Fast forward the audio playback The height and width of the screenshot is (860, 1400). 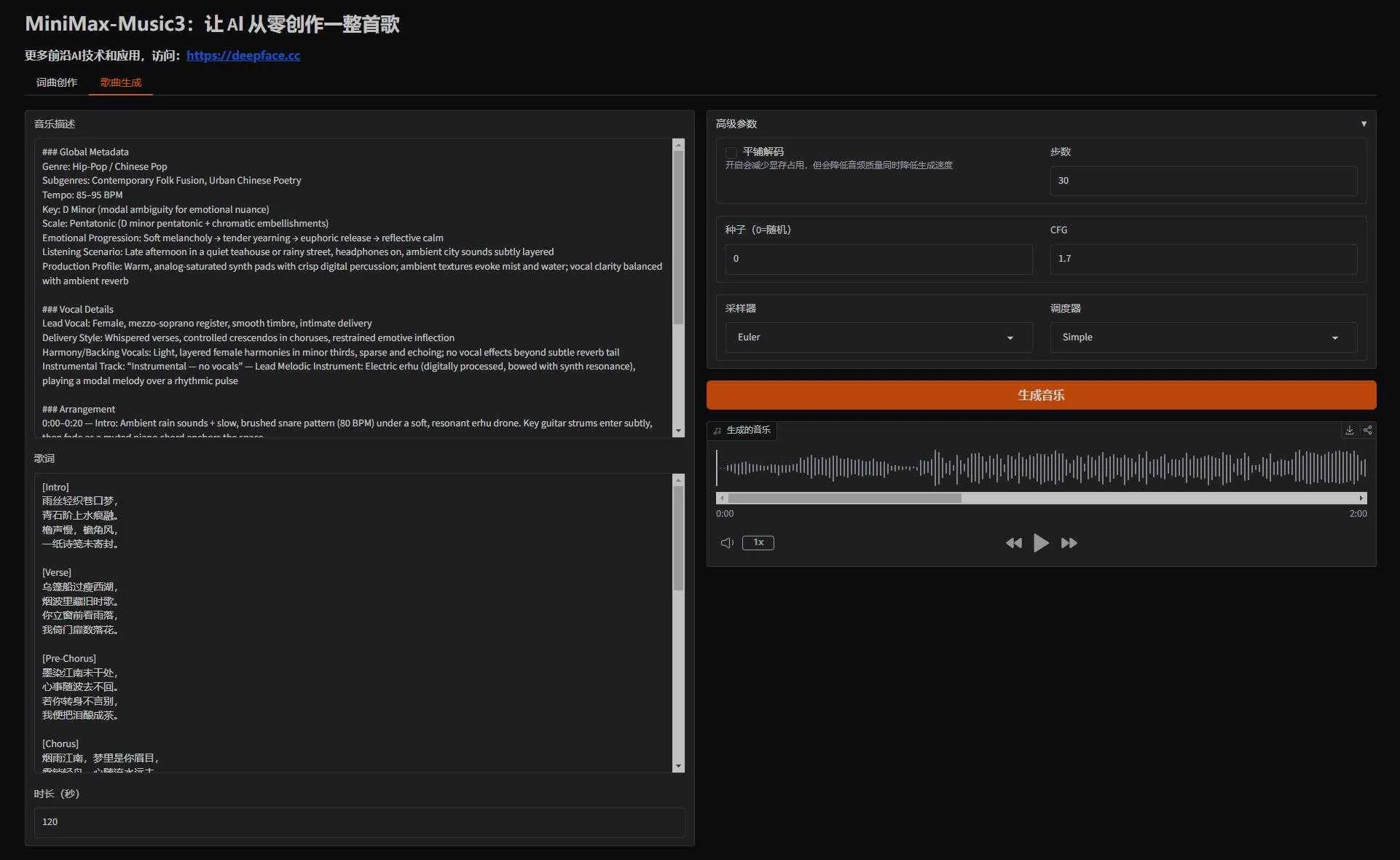pos(1069,543)
